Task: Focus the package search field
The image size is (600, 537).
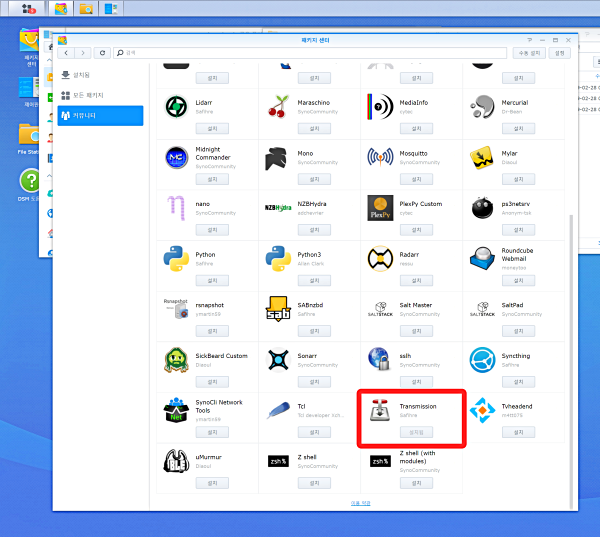Action: 310,53
